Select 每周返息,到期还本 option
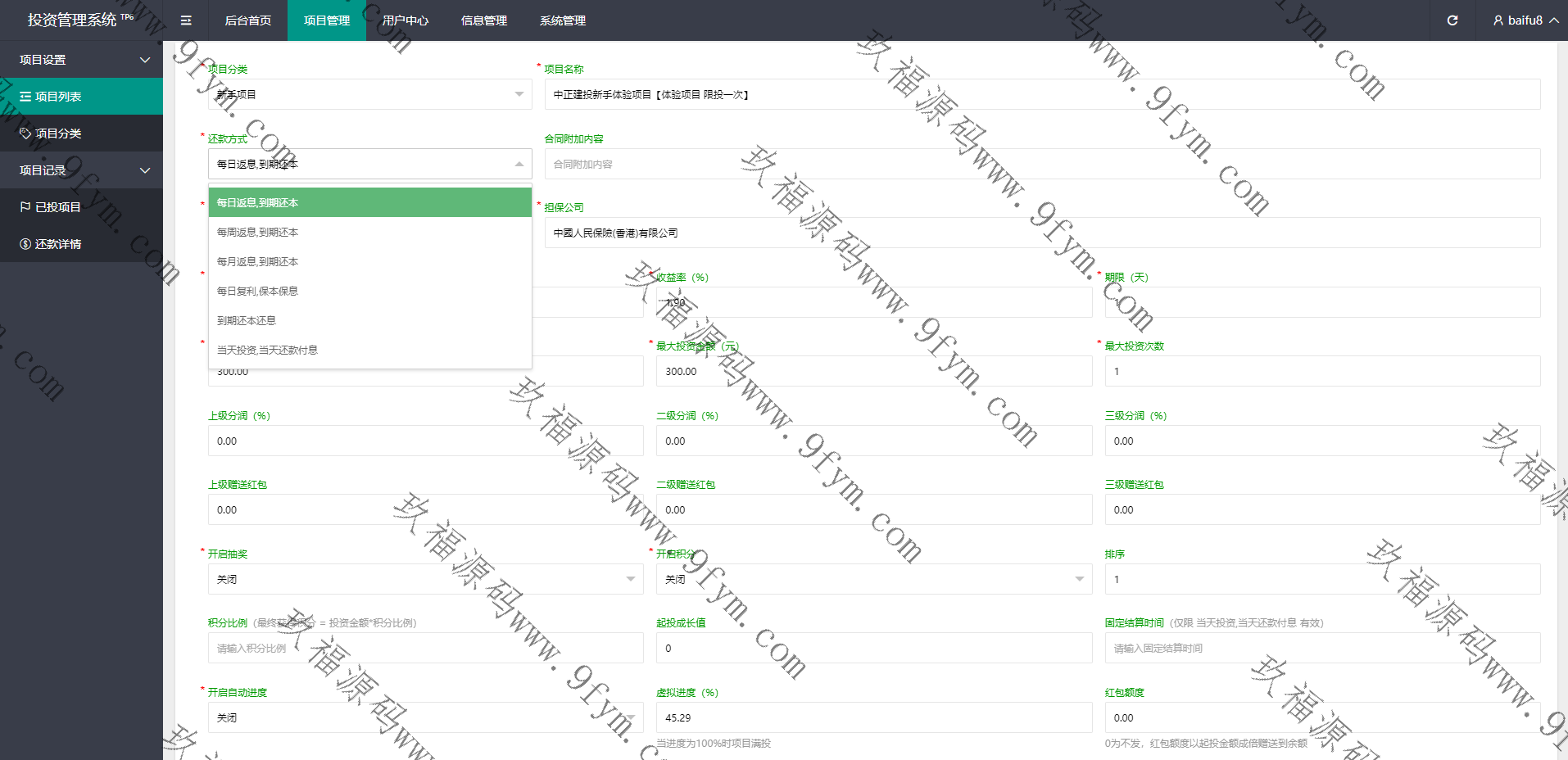 257,233
